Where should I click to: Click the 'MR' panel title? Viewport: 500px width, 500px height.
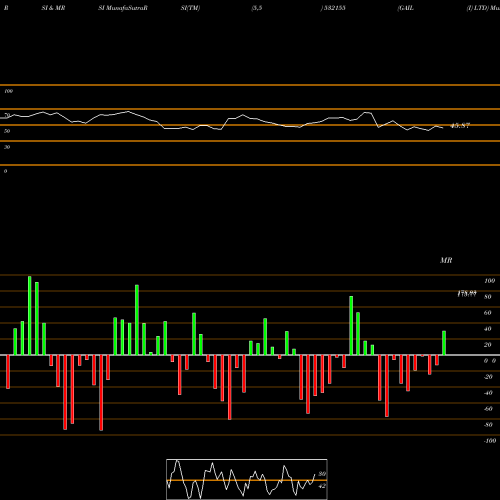(x=446, y=260)
